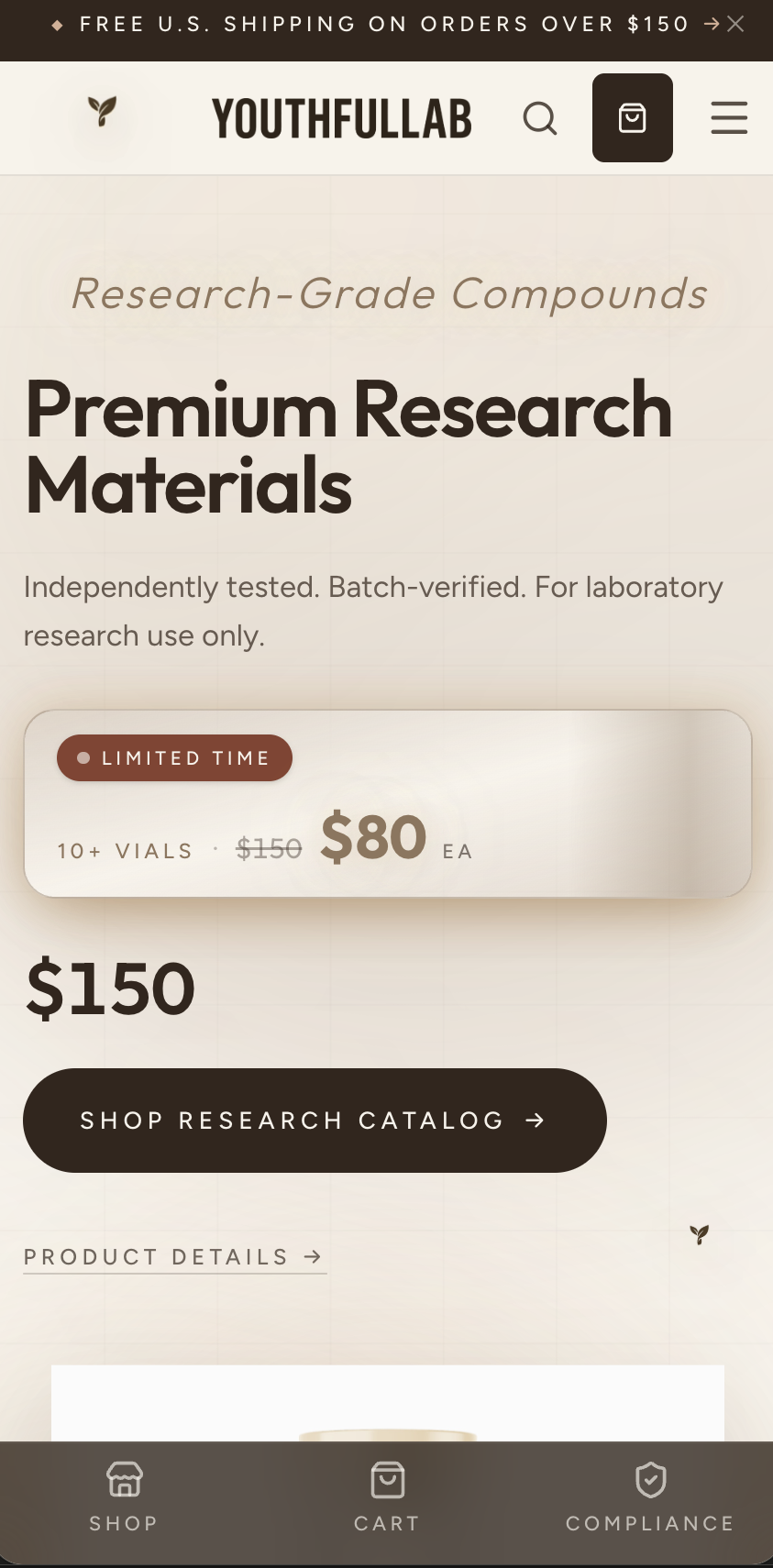The image size is (773, 1568).
Task: Click the arrow beside Product Details
Action: (313, 1256)
